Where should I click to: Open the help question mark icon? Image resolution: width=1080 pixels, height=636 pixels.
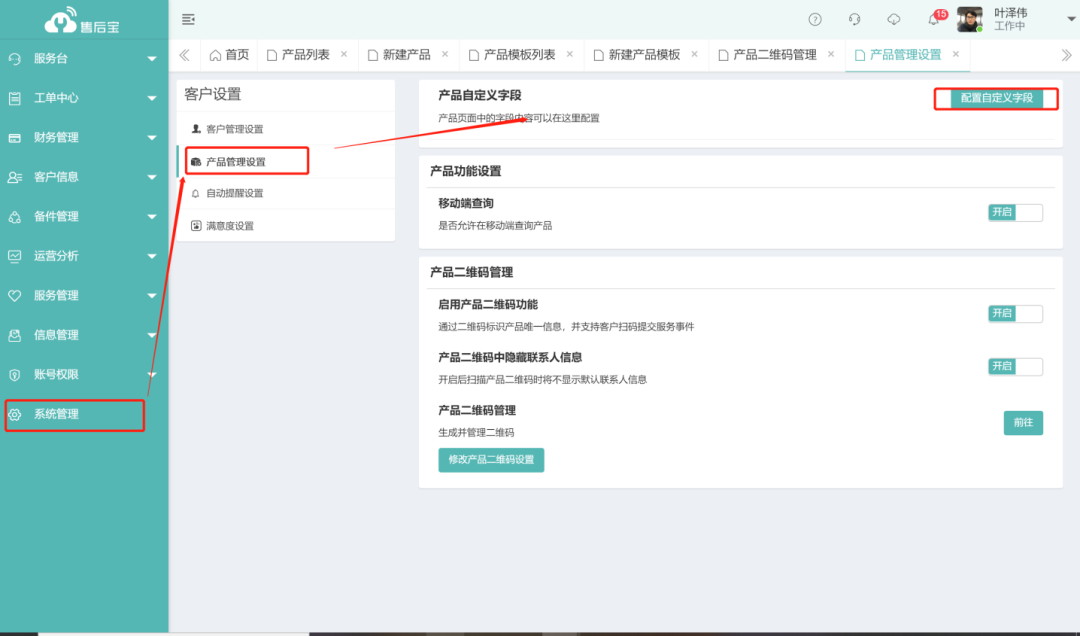click(815, 19)
